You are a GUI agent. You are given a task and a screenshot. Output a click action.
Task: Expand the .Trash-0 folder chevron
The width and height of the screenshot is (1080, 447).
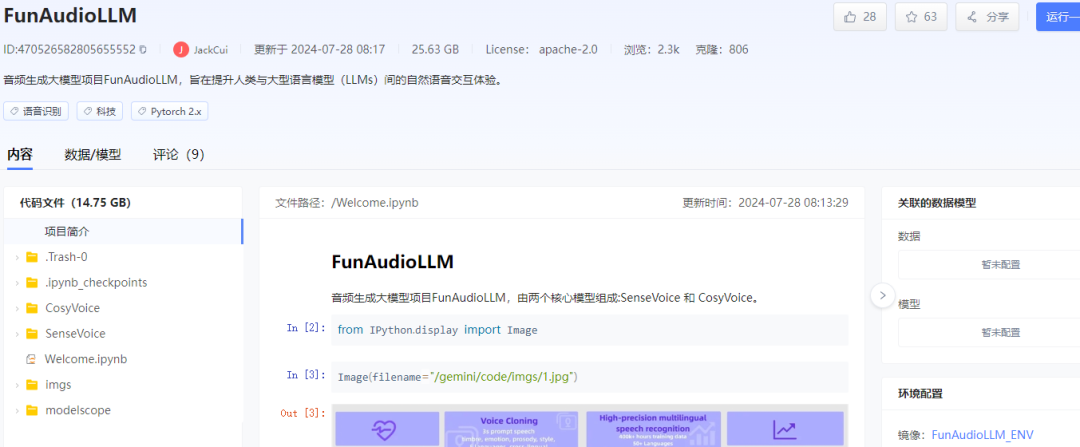coord(17,257)
